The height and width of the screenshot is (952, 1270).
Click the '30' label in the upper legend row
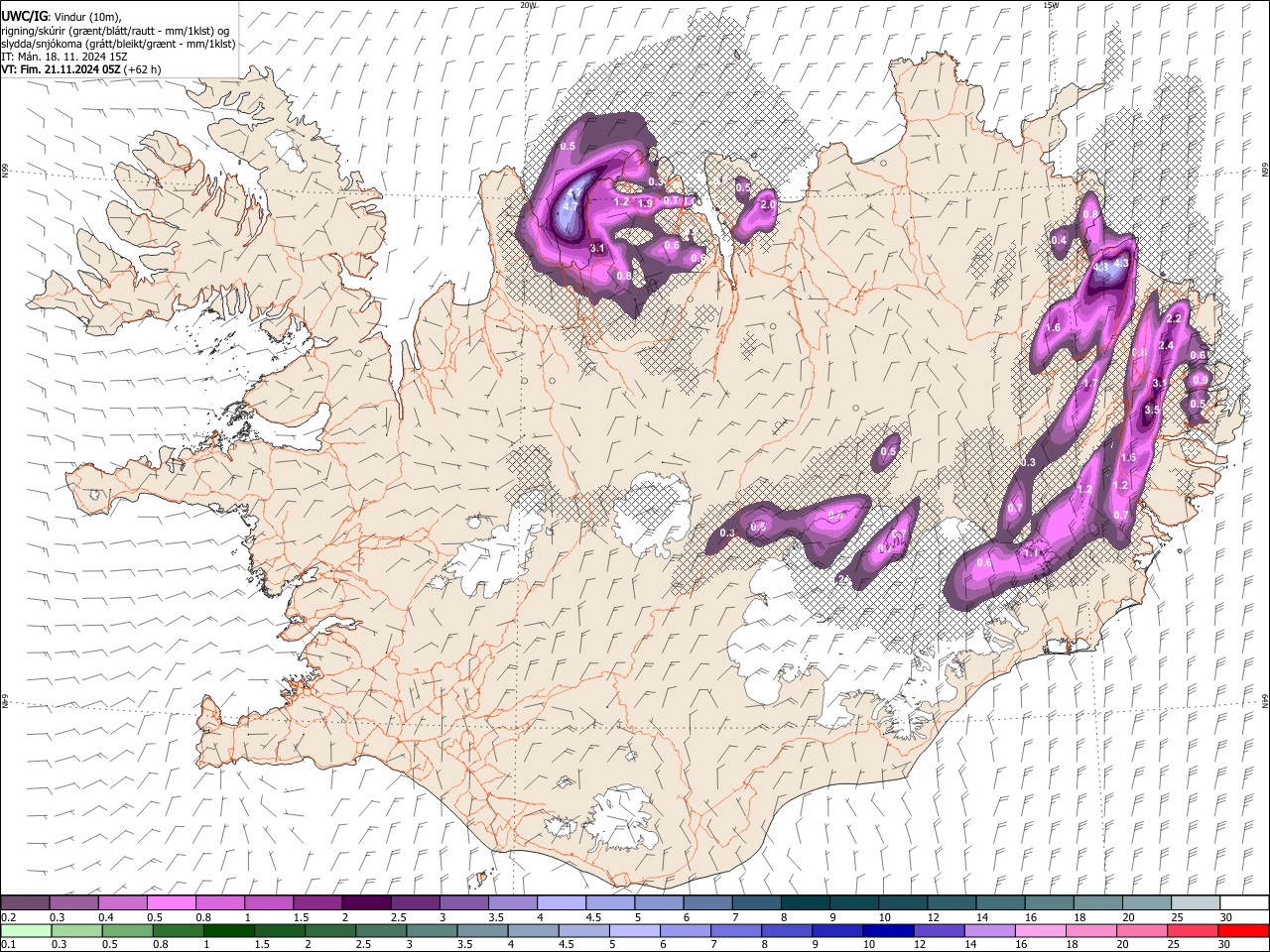pyautogui.click(x=1226, y=917)
